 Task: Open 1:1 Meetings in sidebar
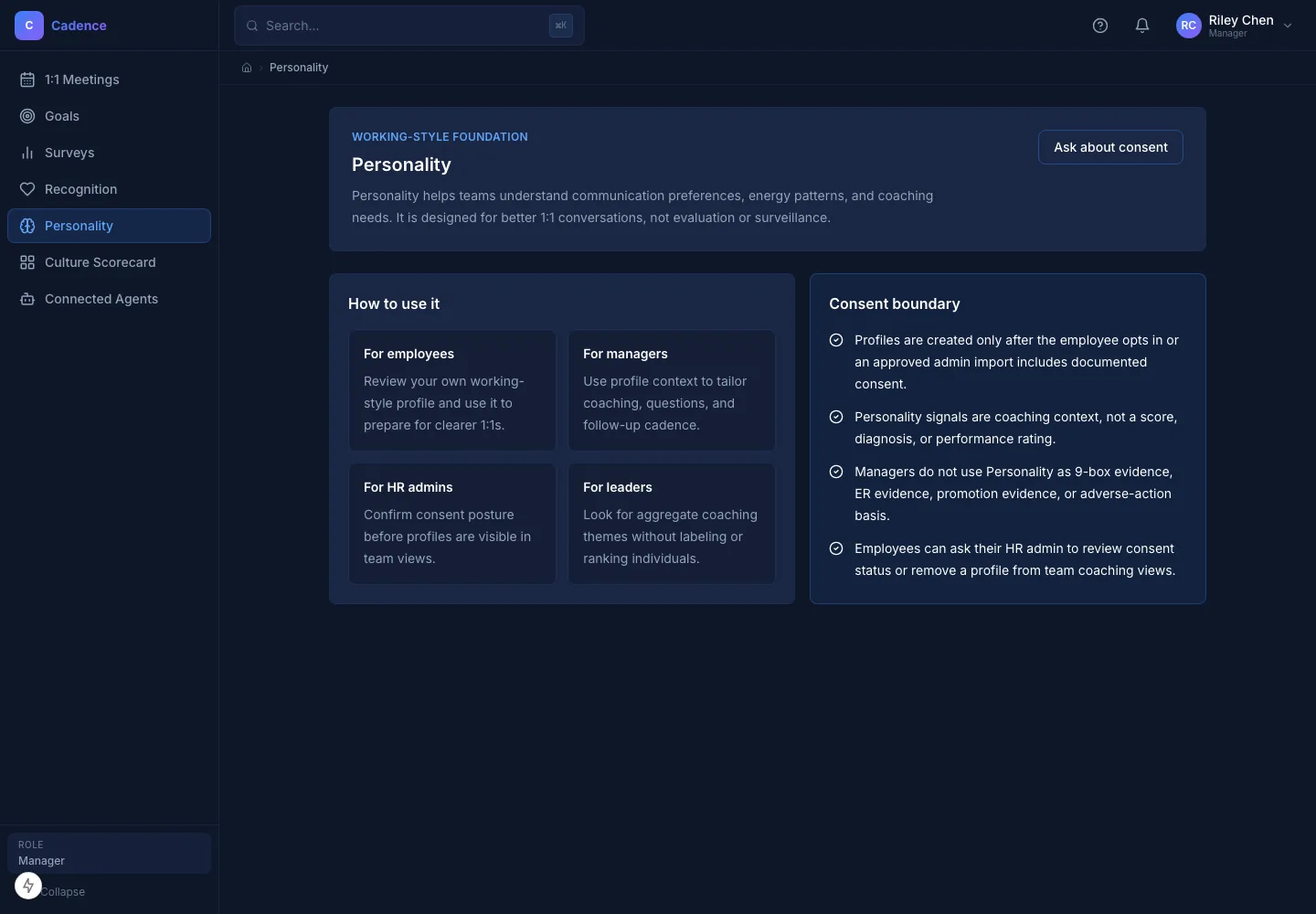pyautogui.click(x=109, y=80)
